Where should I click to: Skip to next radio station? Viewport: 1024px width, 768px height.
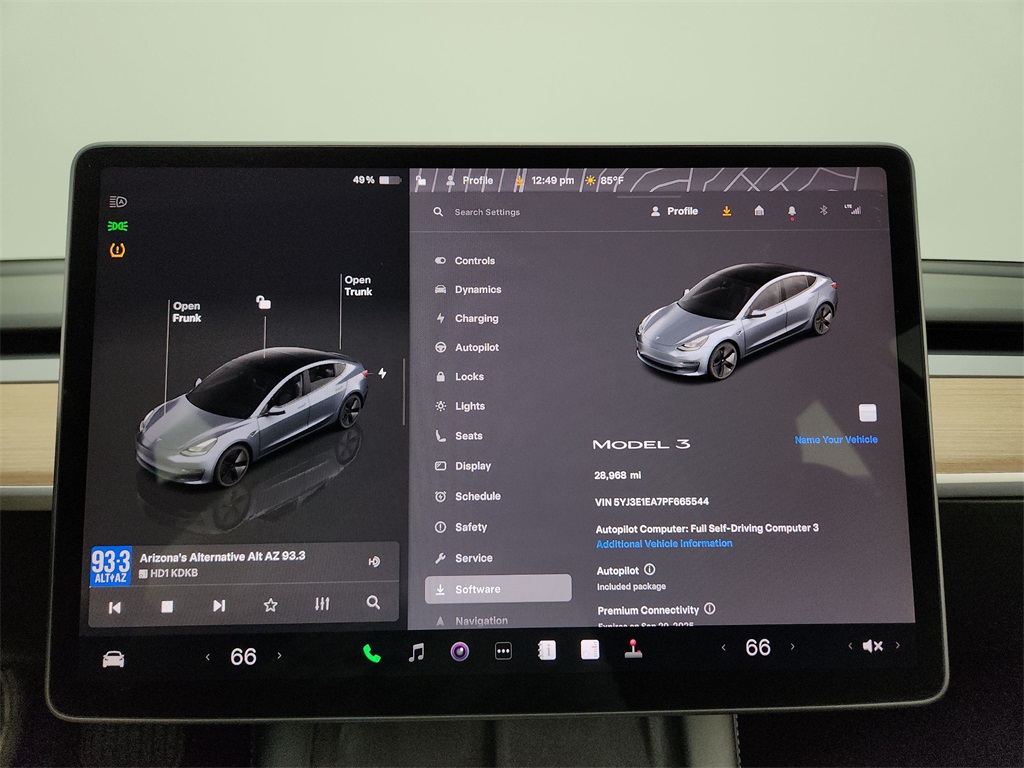(x=219, y=605)
